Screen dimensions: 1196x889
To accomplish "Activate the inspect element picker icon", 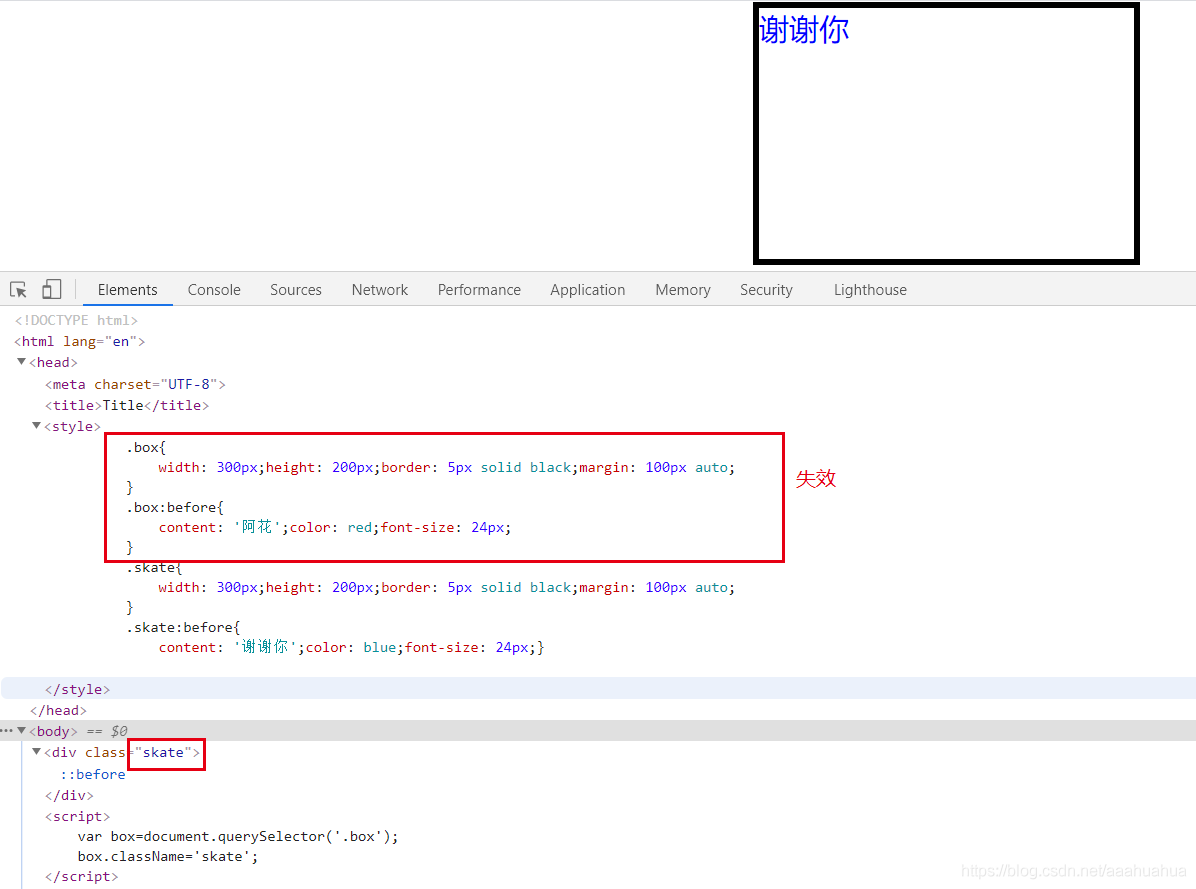I will pyautogui.click(x=18, y=290).
